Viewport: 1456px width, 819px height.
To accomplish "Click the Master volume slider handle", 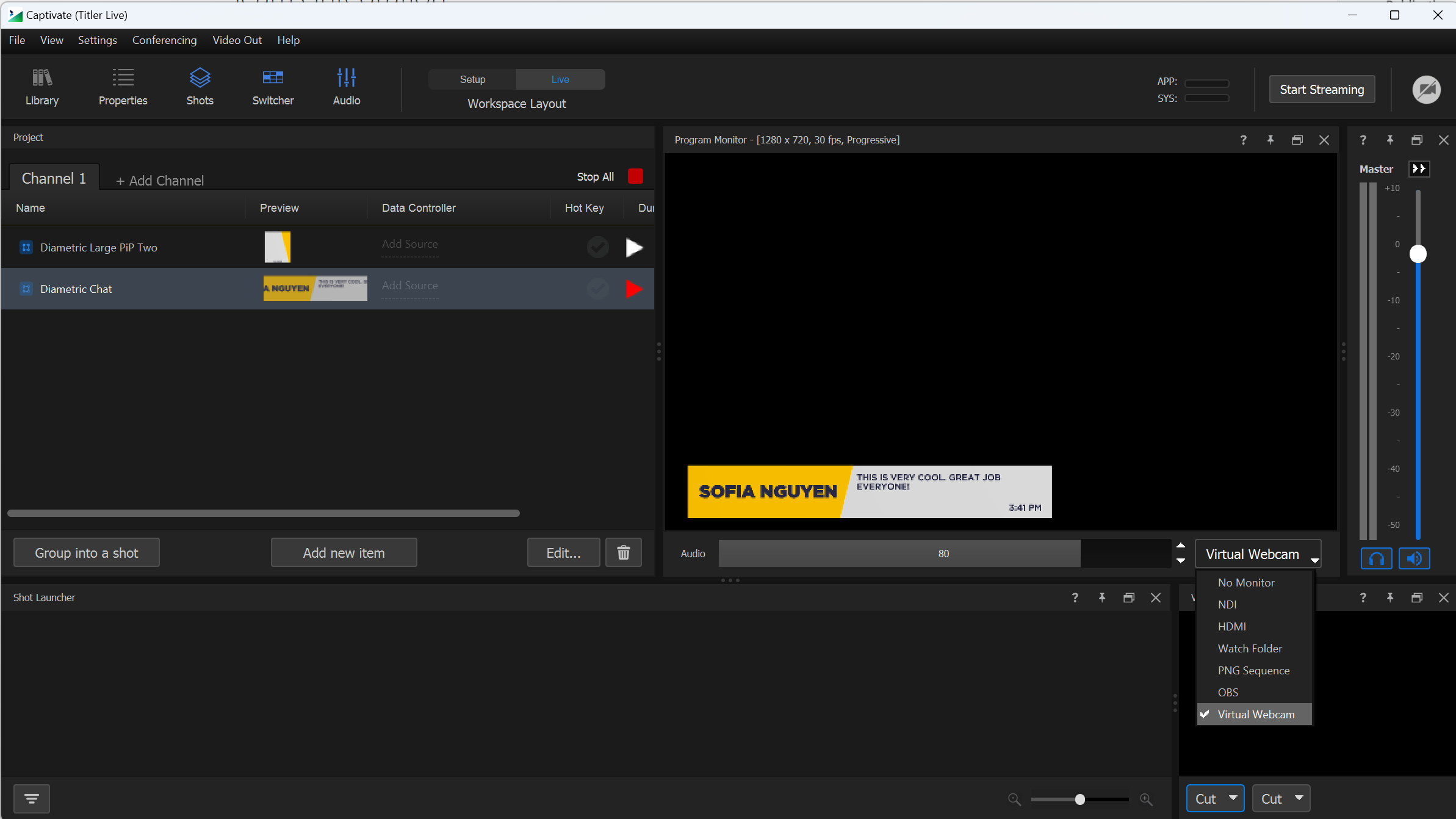I will (1418, 254).
